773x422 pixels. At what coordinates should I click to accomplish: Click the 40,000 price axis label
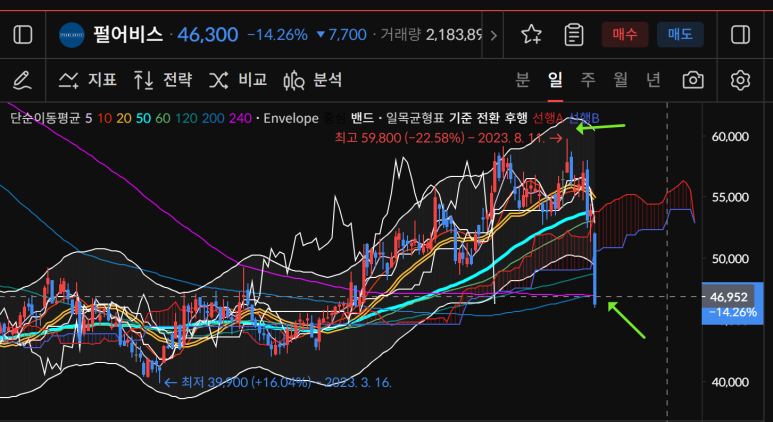coord(729,382)
